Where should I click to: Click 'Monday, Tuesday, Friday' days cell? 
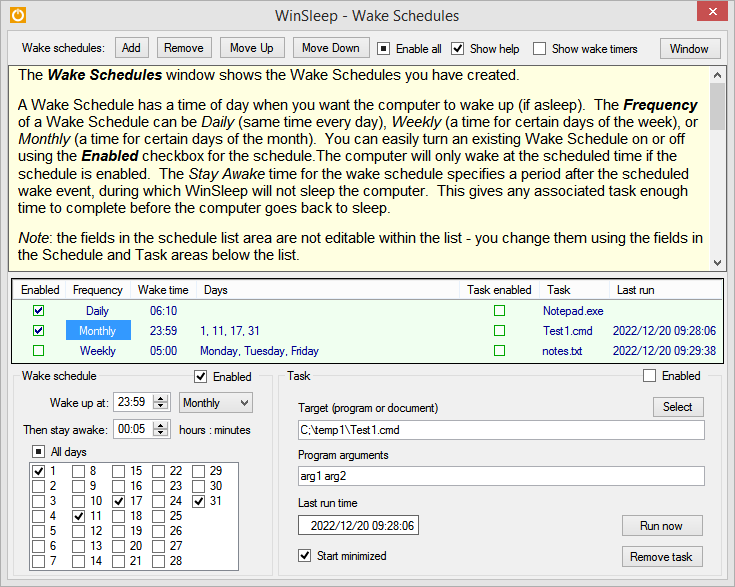click(x=259, y=351)
